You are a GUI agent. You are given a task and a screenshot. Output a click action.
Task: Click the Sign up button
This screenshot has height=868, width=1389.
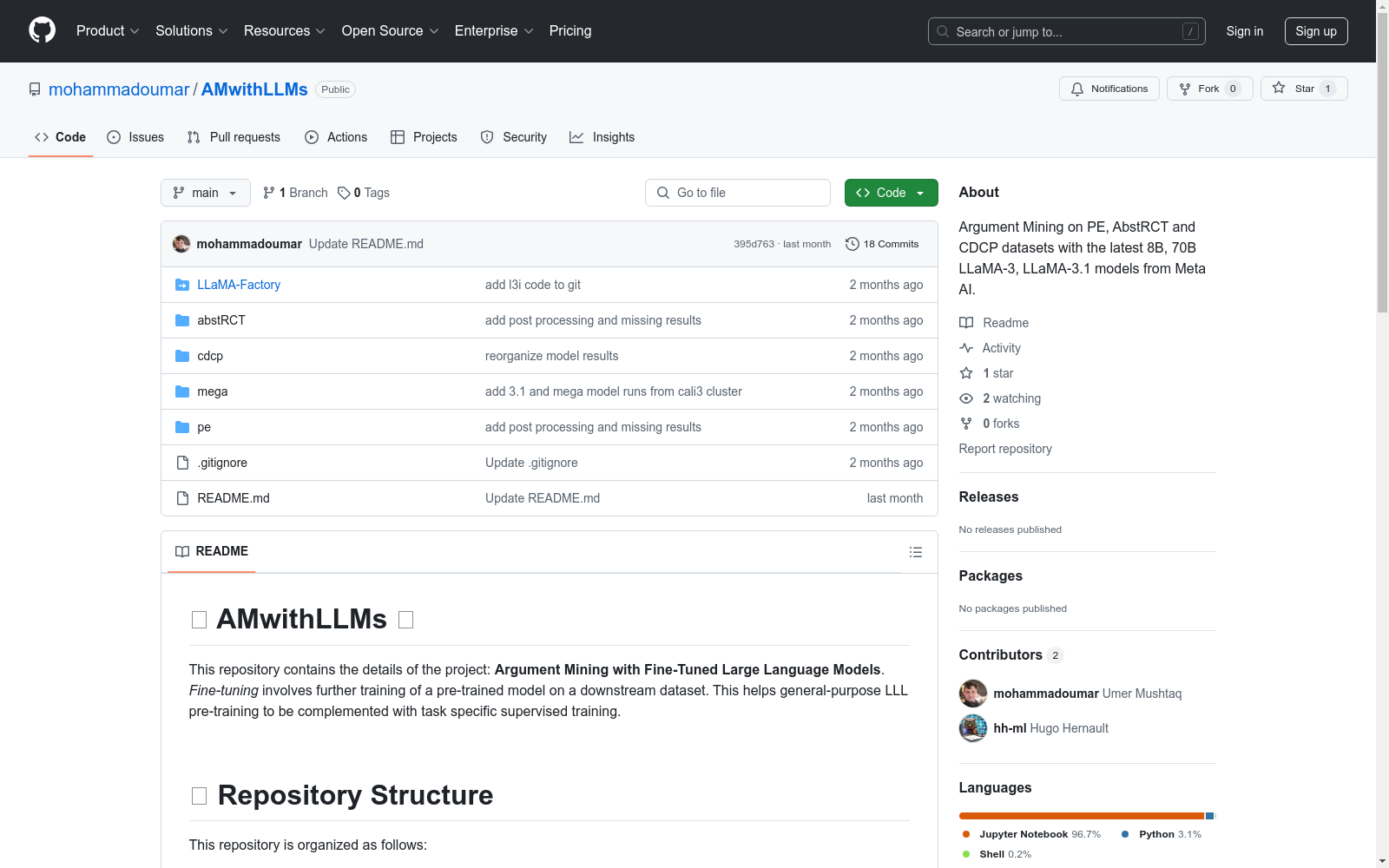point(1316,31)
